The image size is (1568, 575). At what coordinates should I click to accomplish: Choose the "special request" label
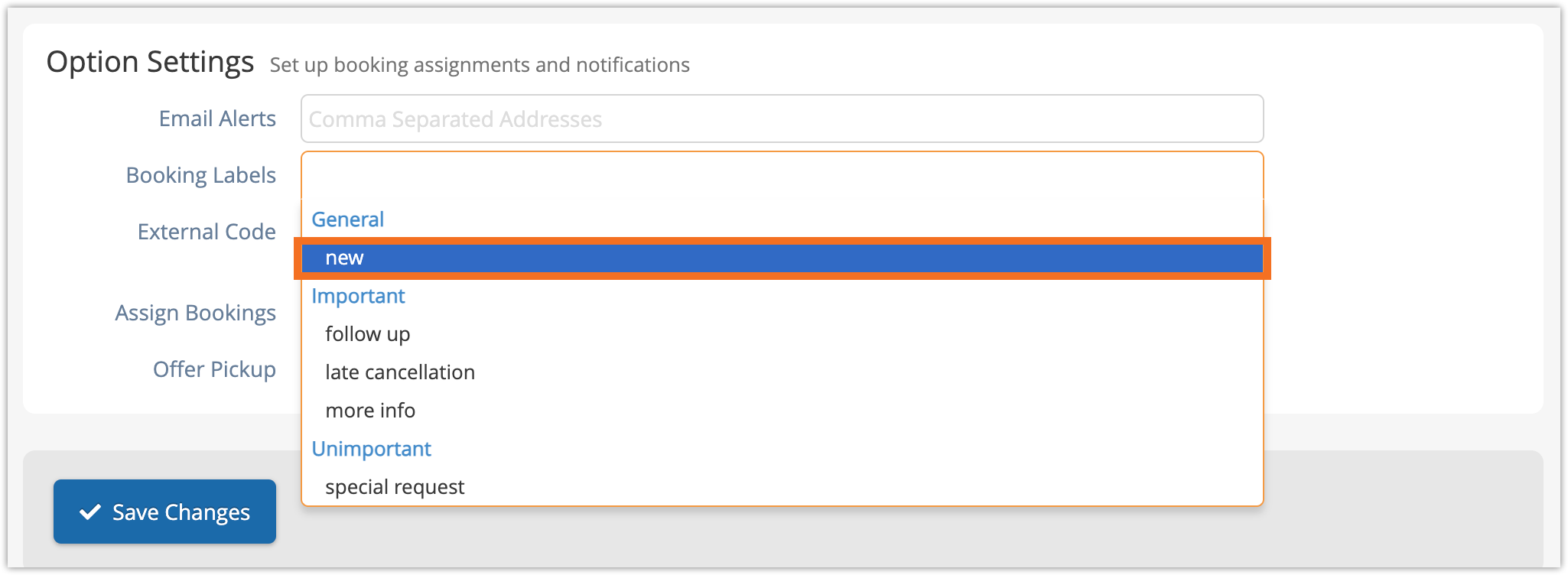coord(395,487)
